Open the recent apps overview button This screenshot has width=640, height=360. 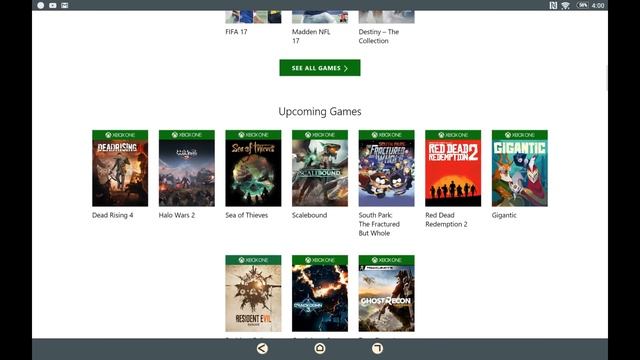coord(377,348)
